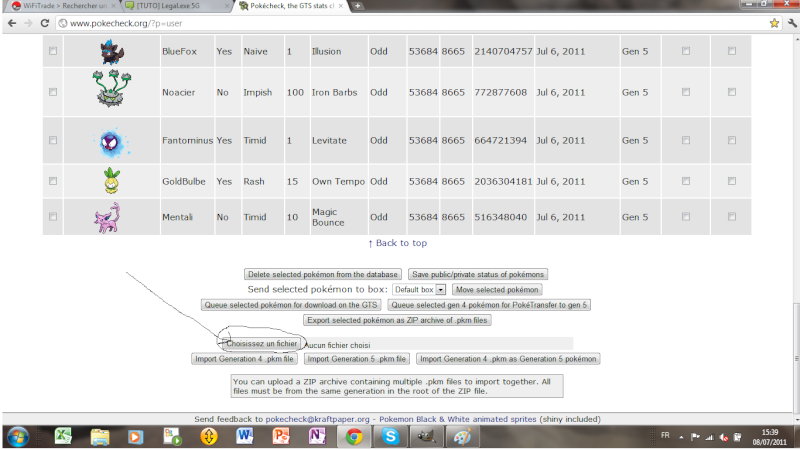
Task: Go back with browser back arrow
Action: [12, 23]
